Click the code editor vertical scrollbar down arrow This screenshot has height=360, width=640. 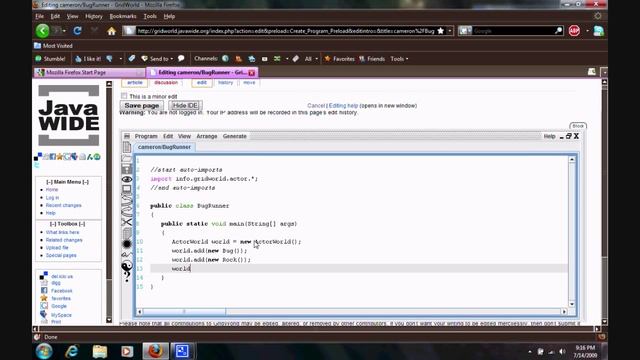pyautogui.click(x=572, y=304)
